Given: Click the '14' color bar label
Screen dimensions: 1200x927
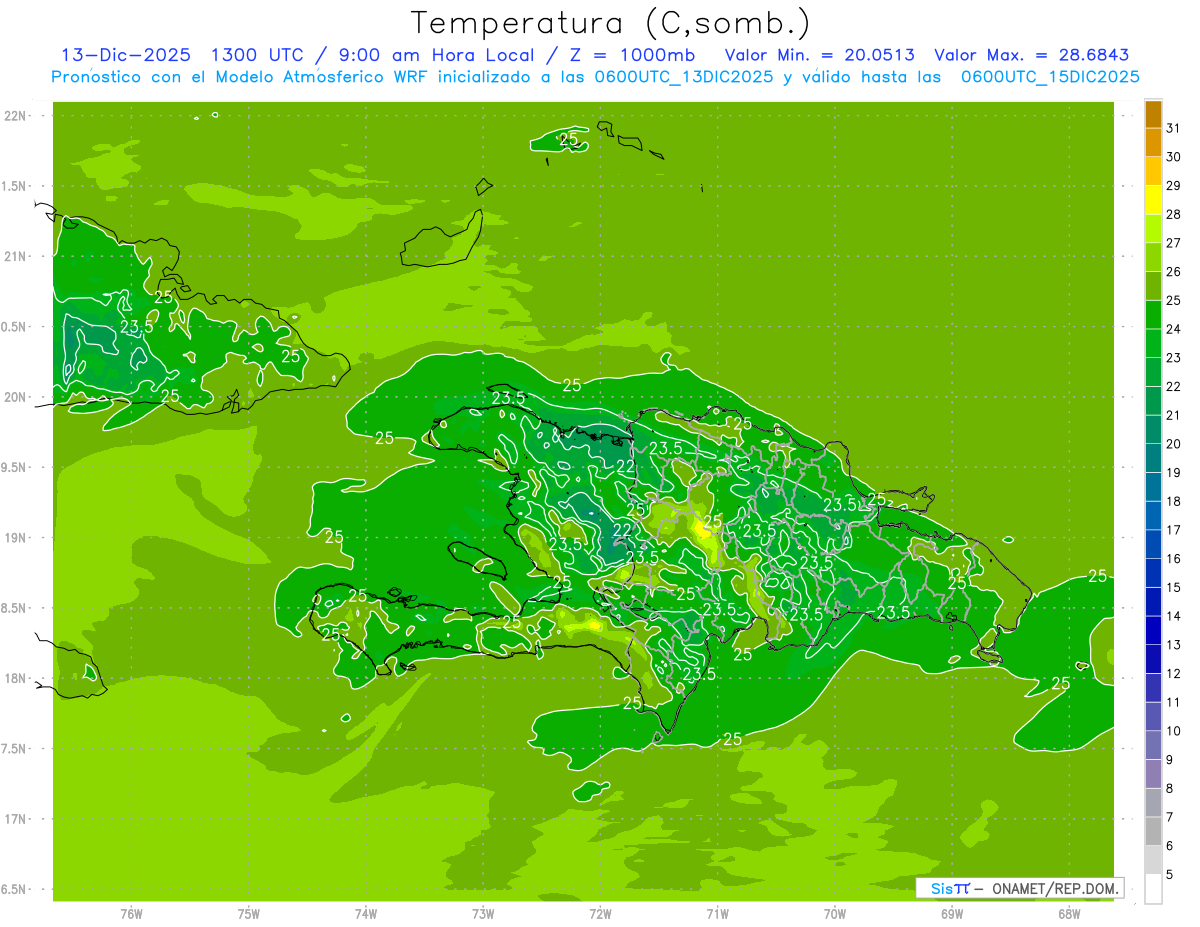Looking at the screenshot, I should (1173, 616).
